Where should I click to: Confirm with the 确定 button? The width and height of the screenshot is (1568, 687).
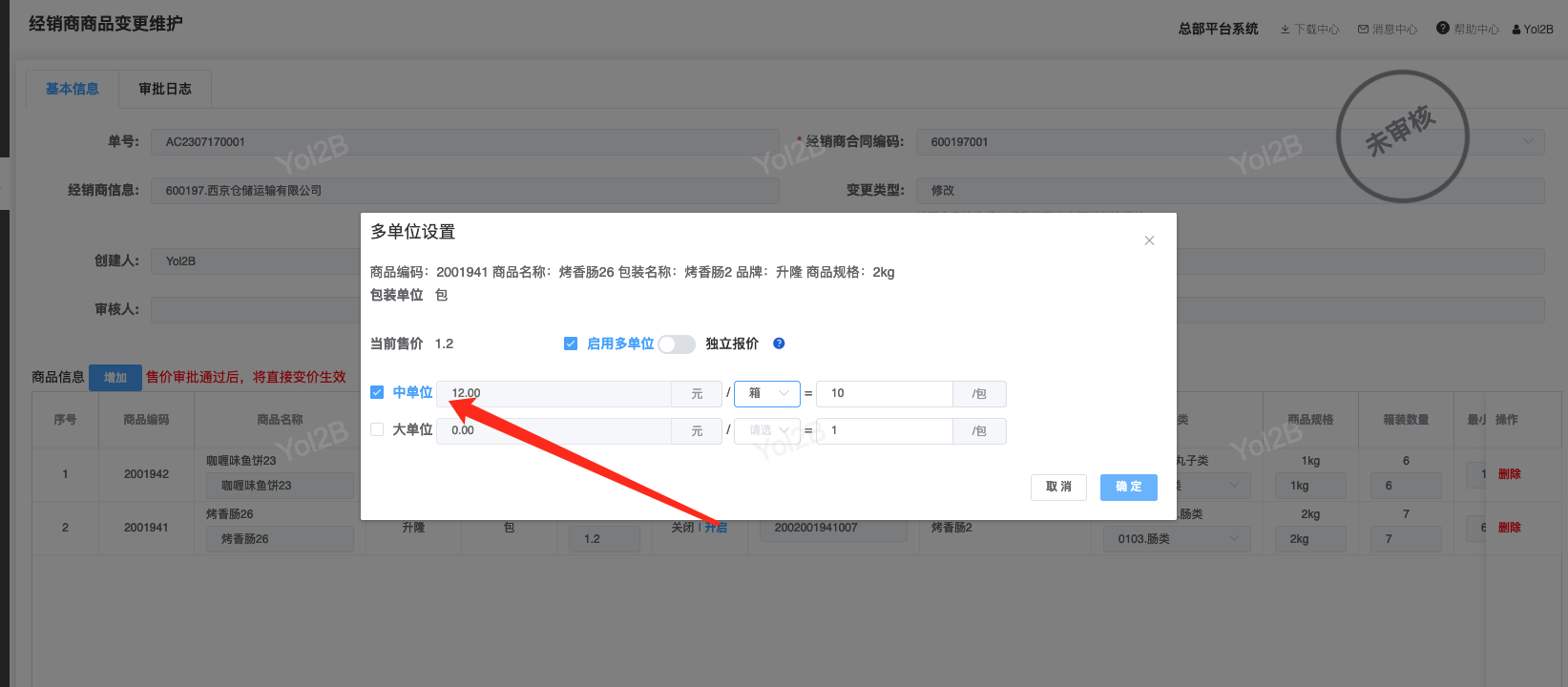(1128, 487)
